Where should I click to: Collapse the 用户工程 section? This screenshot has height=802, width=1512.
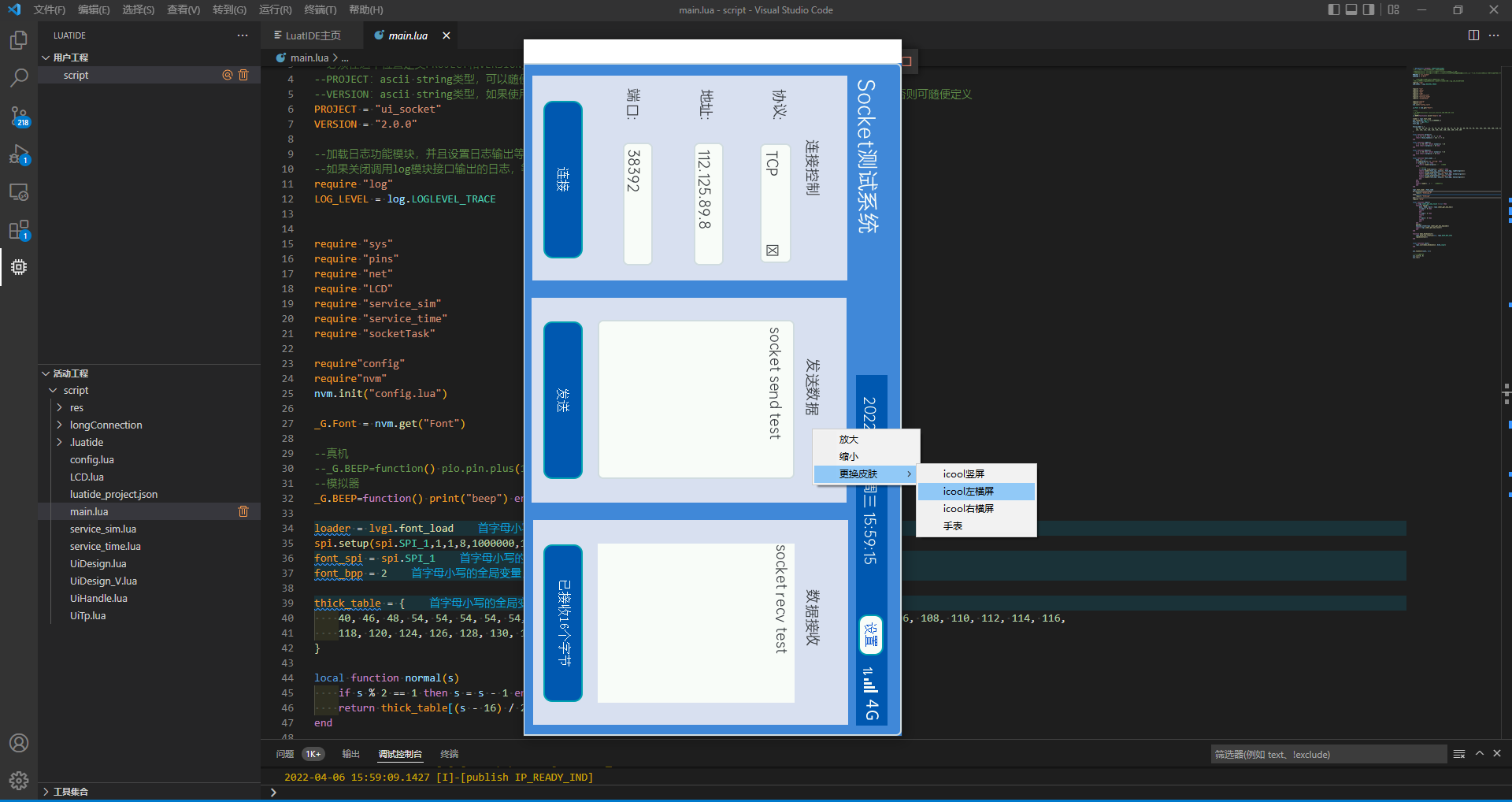(46, 58)
